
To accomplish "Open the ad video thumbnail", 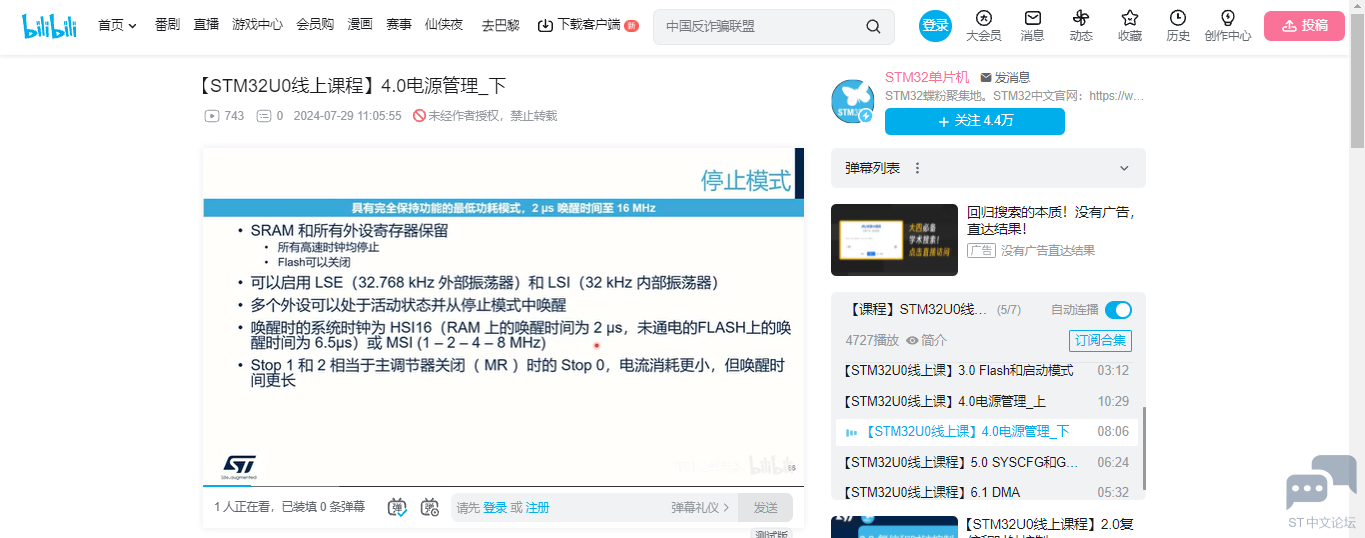I will (x=894, y=240).
